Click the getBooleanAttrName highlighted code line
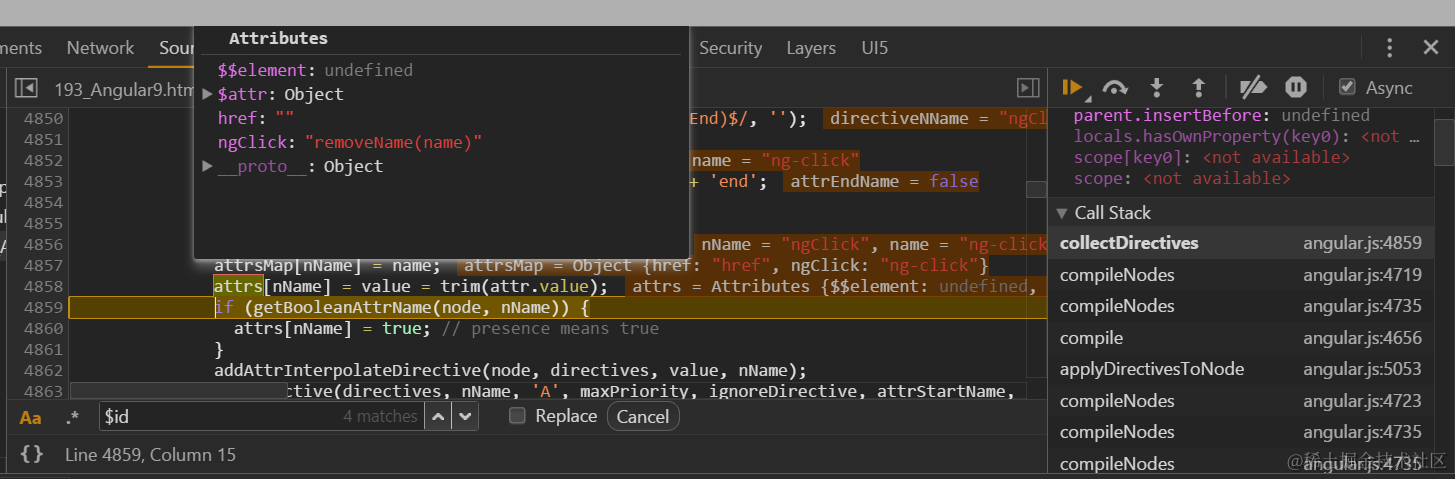The height and width of the screenshot is (479, 1455). (402, 307)
